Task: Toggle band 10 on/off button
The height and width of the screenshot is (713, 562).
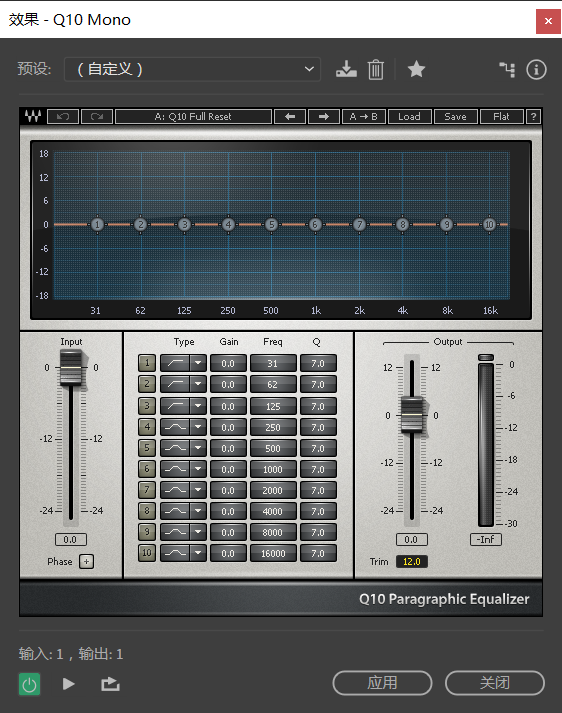Action: (147, 553)
